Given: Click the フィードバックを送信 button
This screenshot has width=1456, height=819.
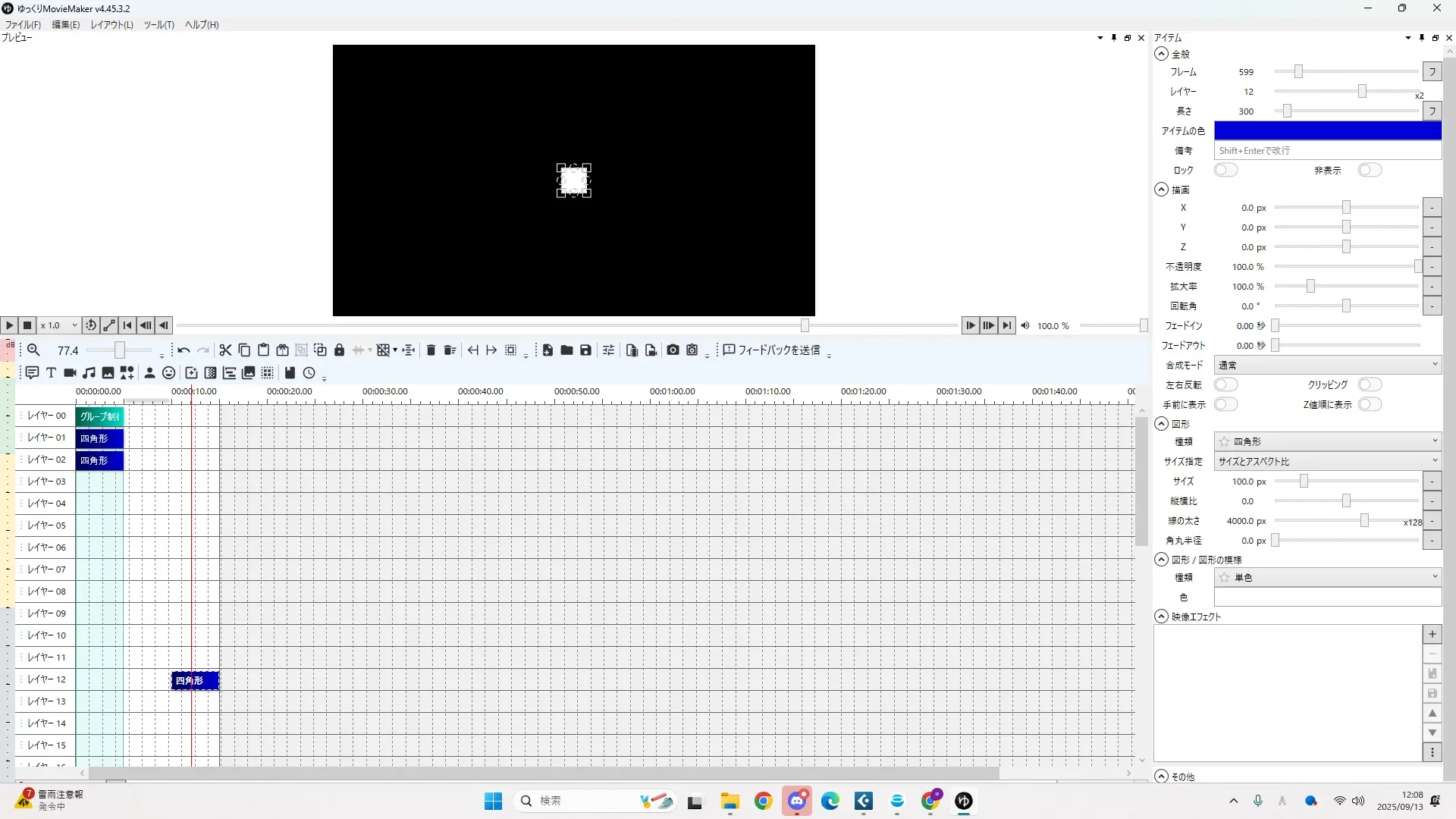Looking at the screenshot, I should click(771, 350).
